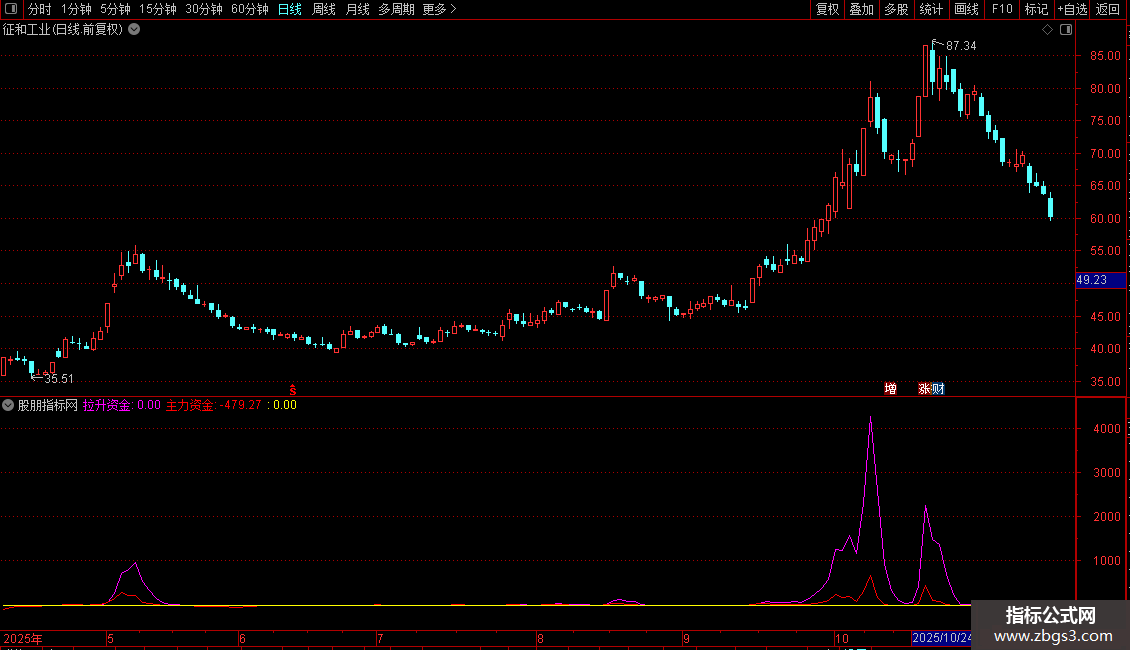
Task: Click the 35.51 low price label
Action: click(x=58, y=379)
